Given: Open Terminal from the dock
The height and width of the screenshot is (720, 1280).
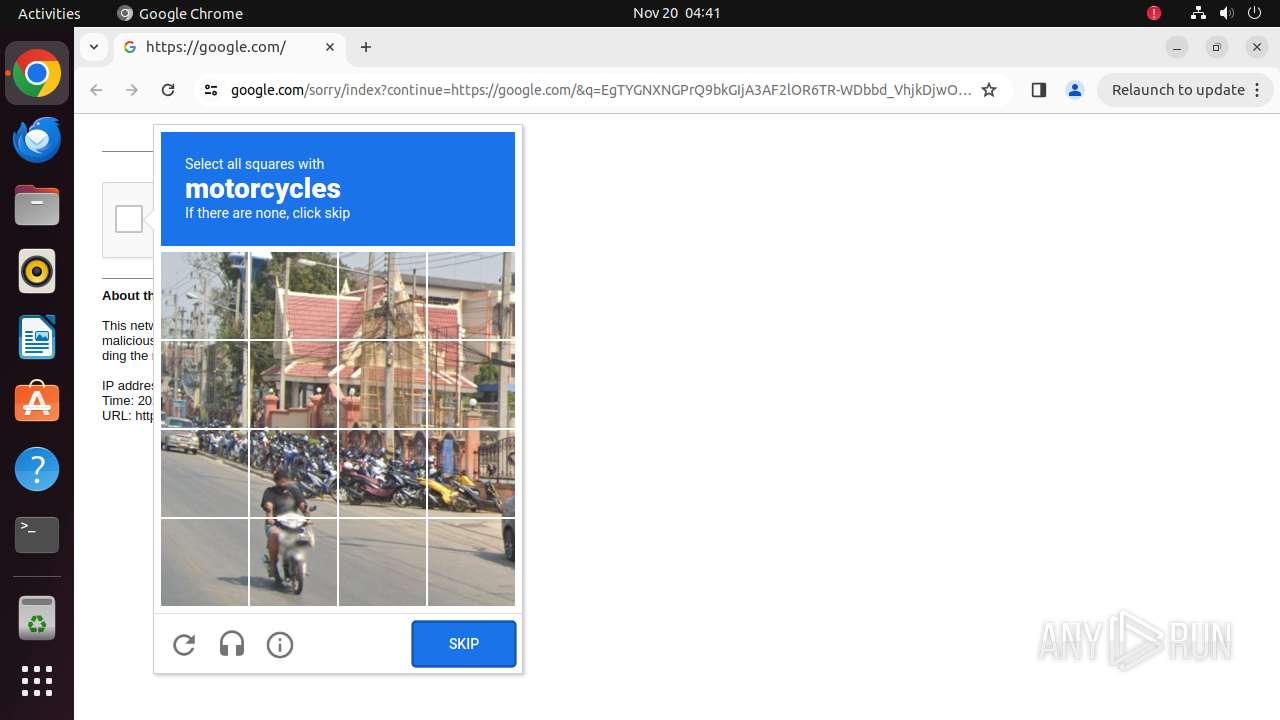Looking at the screenshot, I should pyautogui.click(x=37, y=535).
